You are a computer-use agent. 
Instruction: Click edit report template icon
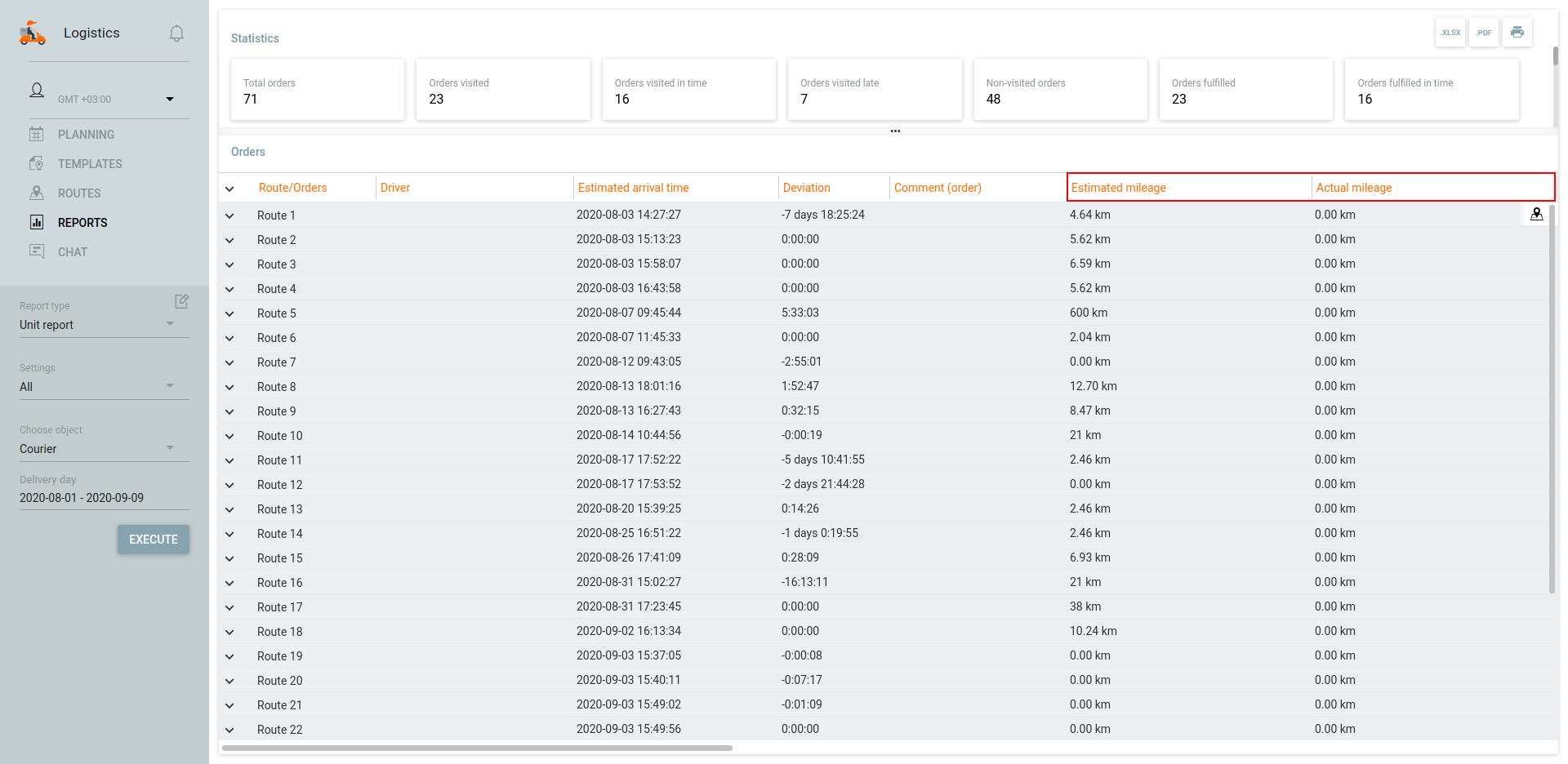pos(181,301)
